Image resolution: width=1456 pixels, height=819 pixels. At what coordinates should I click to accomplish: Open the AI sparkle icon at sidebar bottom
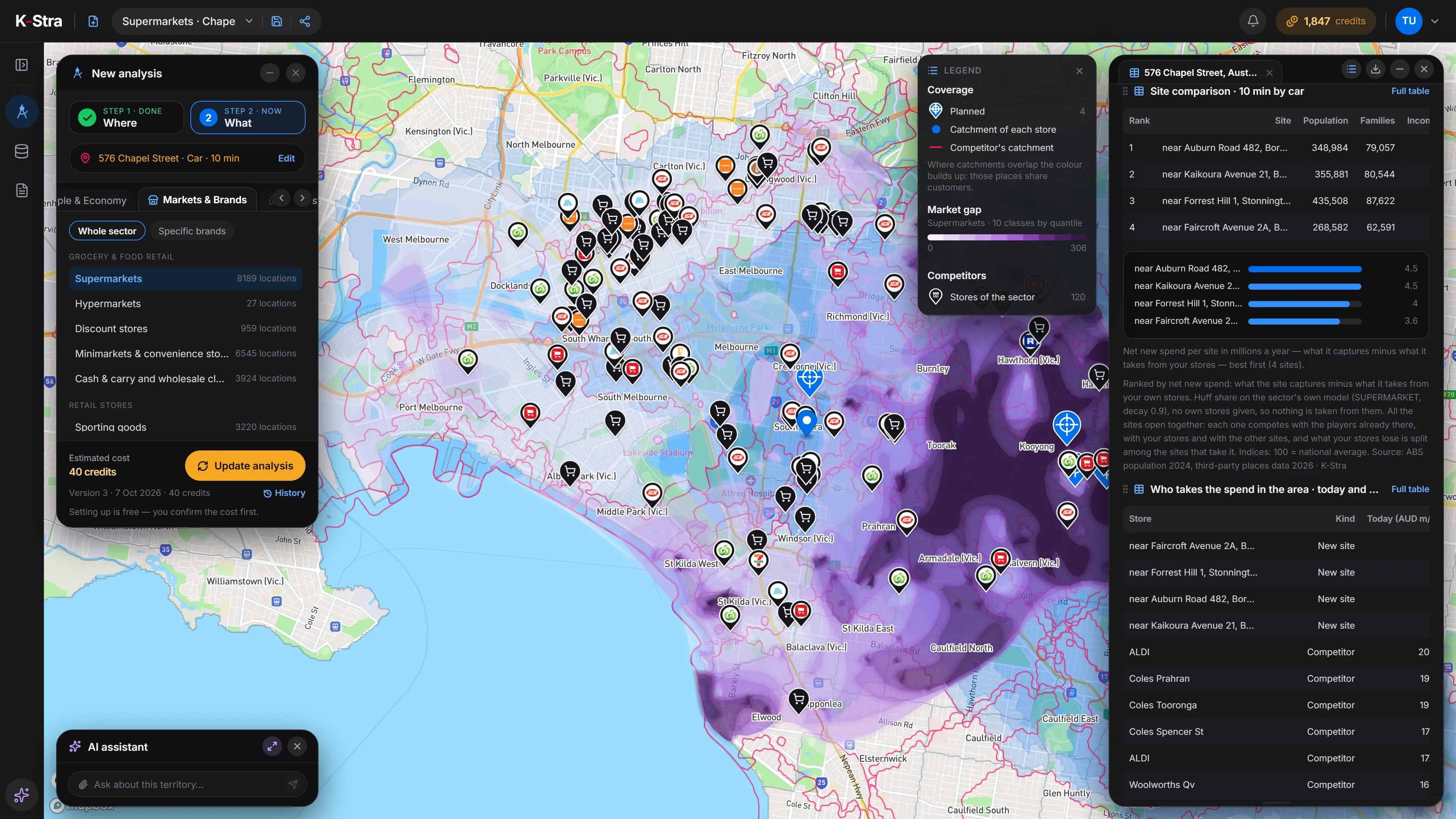(22, 795)
